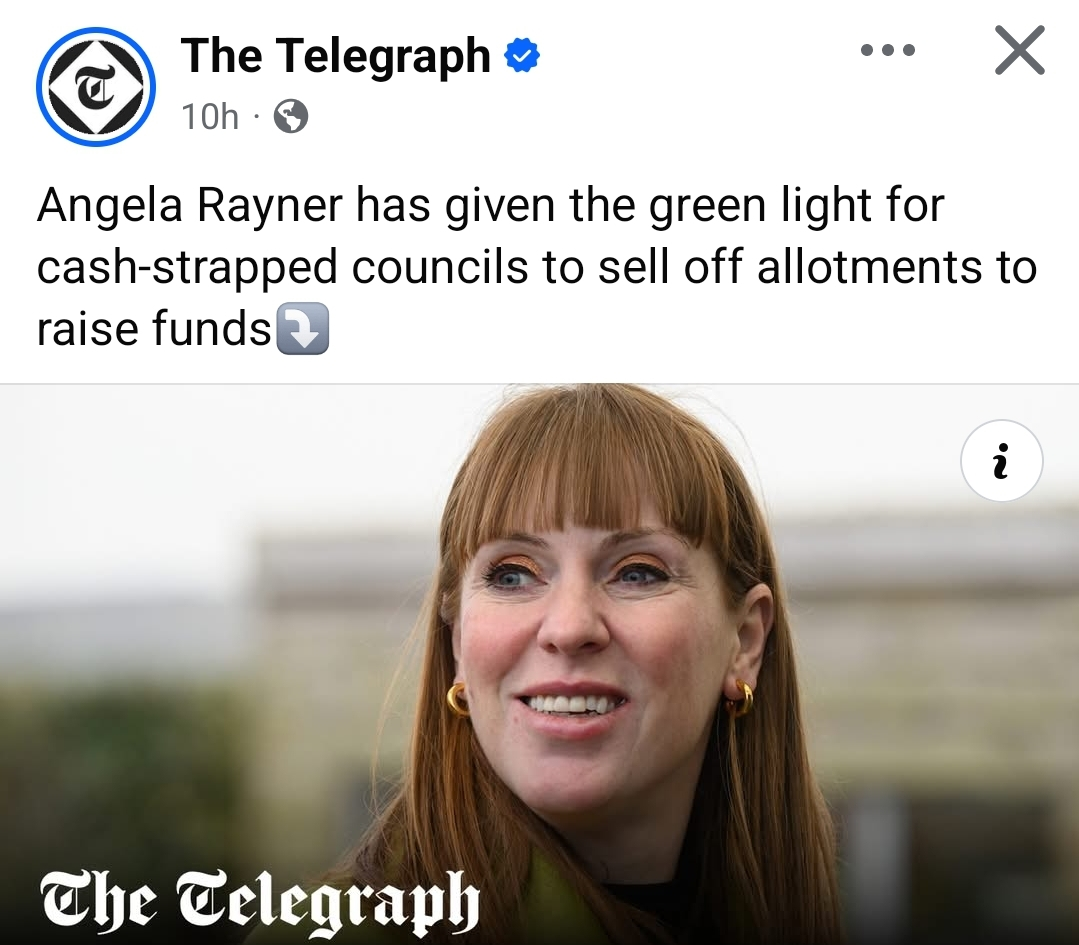Open the three-dot post options menu
Image resolution: width=1079 pixels, height=945 pixels.
coord(888,50)
